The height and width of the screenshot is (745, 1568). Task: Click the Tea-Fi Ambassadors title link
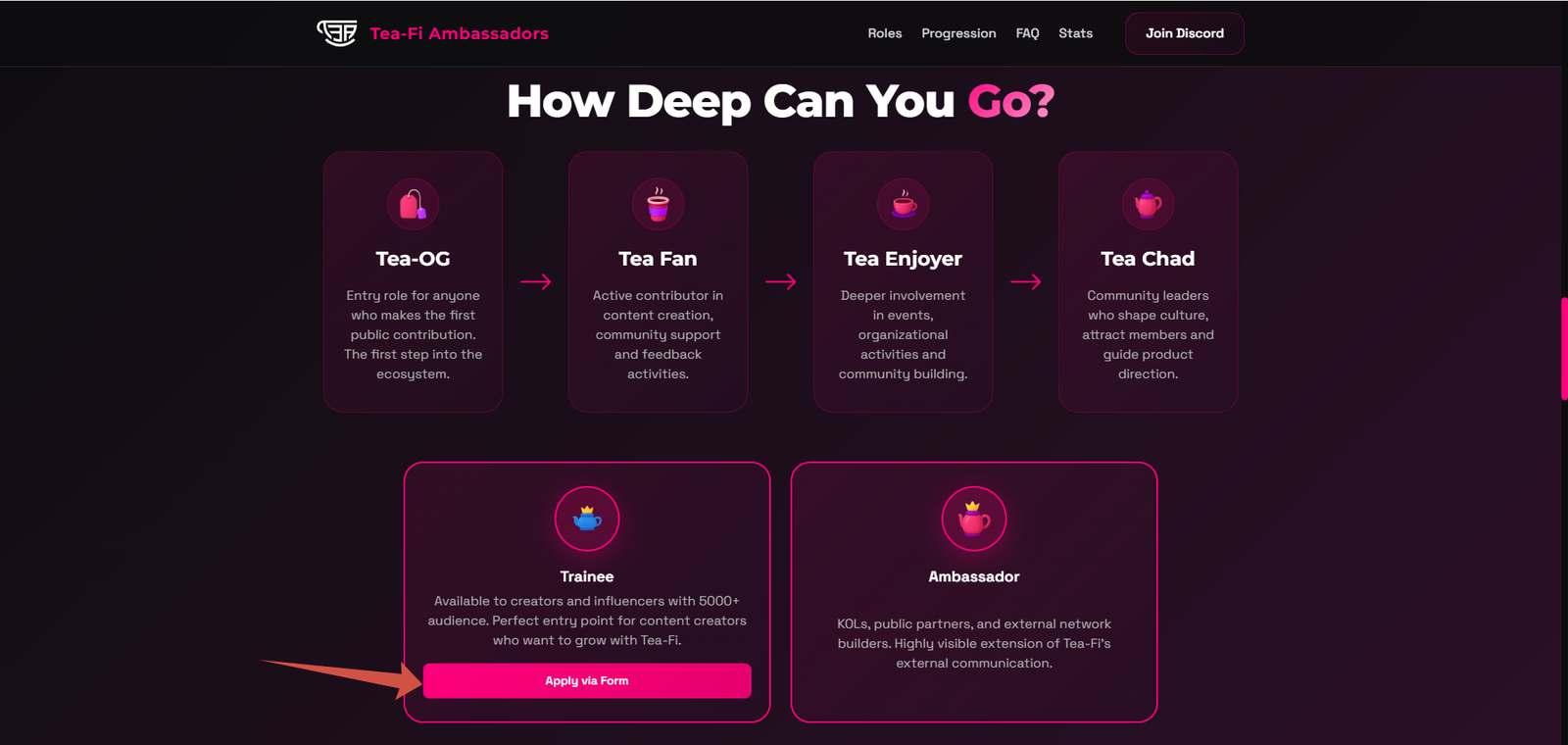click(x=459, y=33)
